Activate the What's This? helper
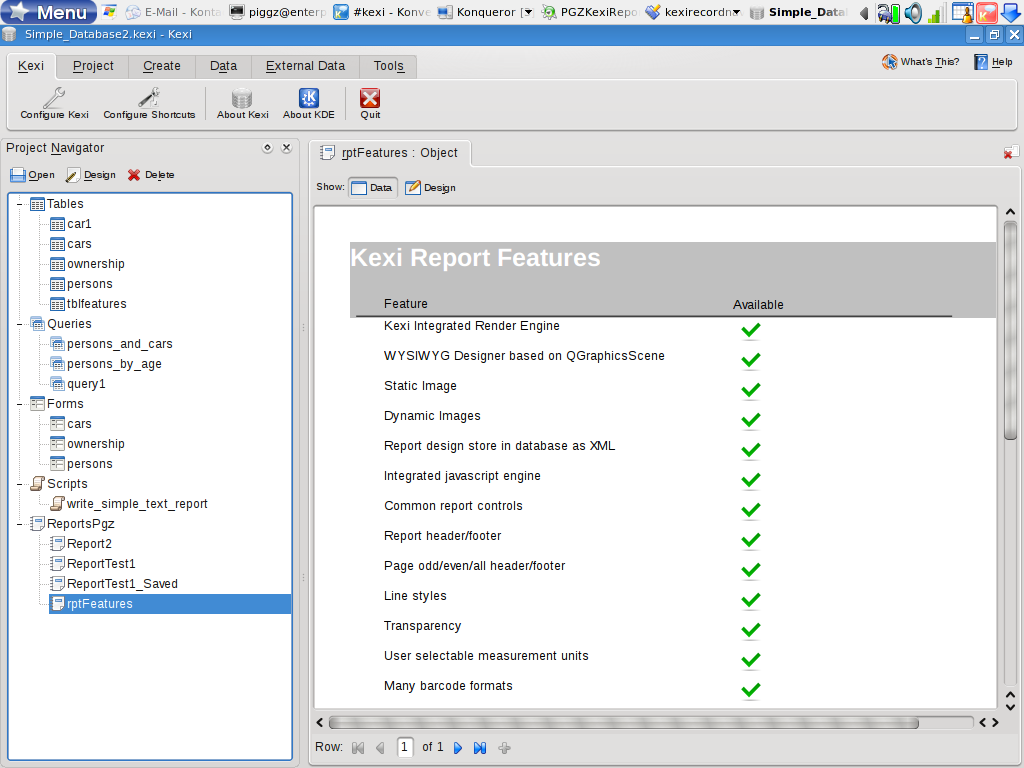The image size is (1024, 768). [x=921, y=62]
